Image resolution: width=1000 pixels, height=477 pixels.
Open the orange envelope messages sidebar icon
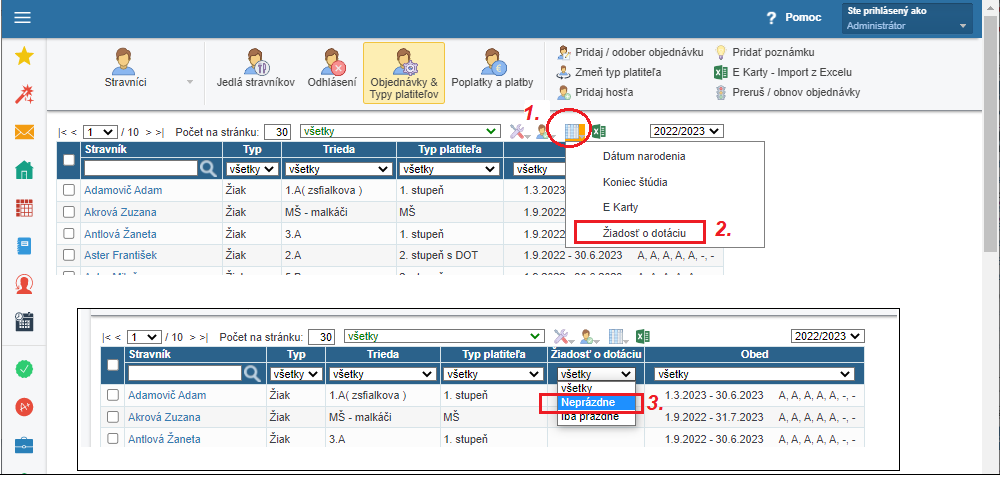coord(24,132)
